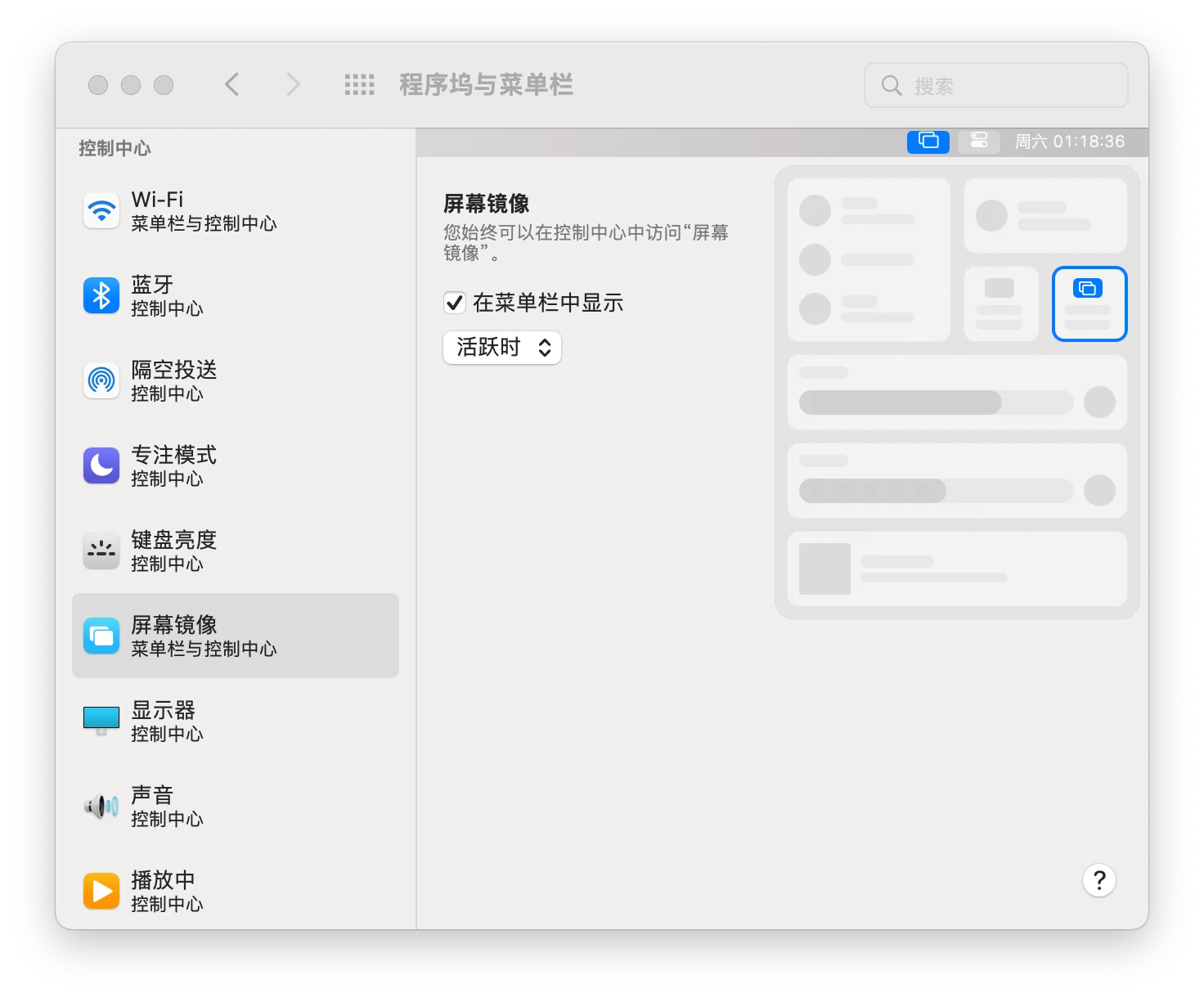Click Control Center icon in preview menu bar
Image resolution: width=1204 pixels, height=998 pixels.
point(979,142)
